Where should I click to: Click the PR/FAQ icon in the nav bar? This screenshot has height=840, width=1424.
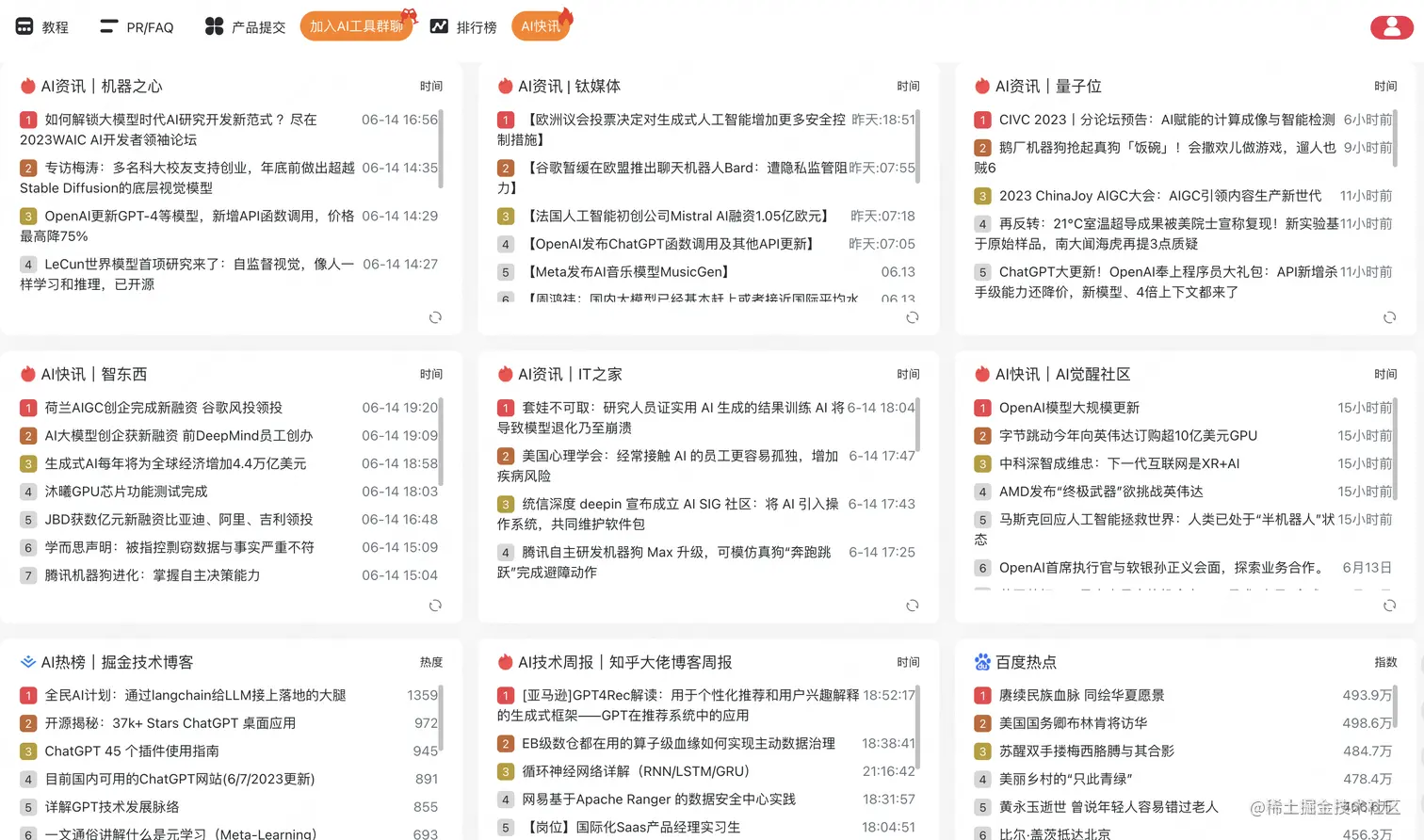point(109,26)
